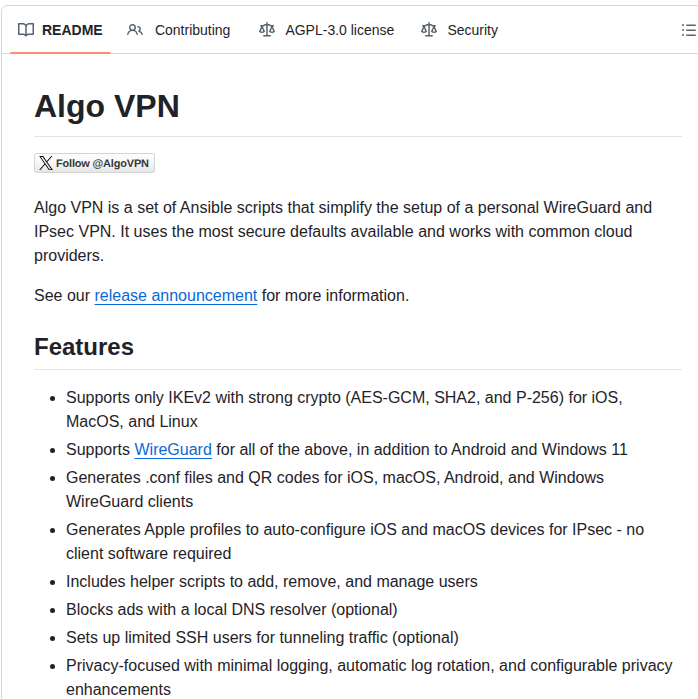698x699 pixels.
Task: Click the bullet about blocking ads with DNS
Action: (x=231, y=609)
